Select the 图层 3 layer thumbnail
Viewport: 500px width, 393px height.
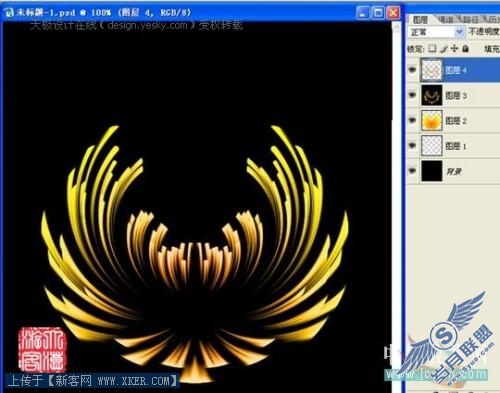[x=432, y=95]
